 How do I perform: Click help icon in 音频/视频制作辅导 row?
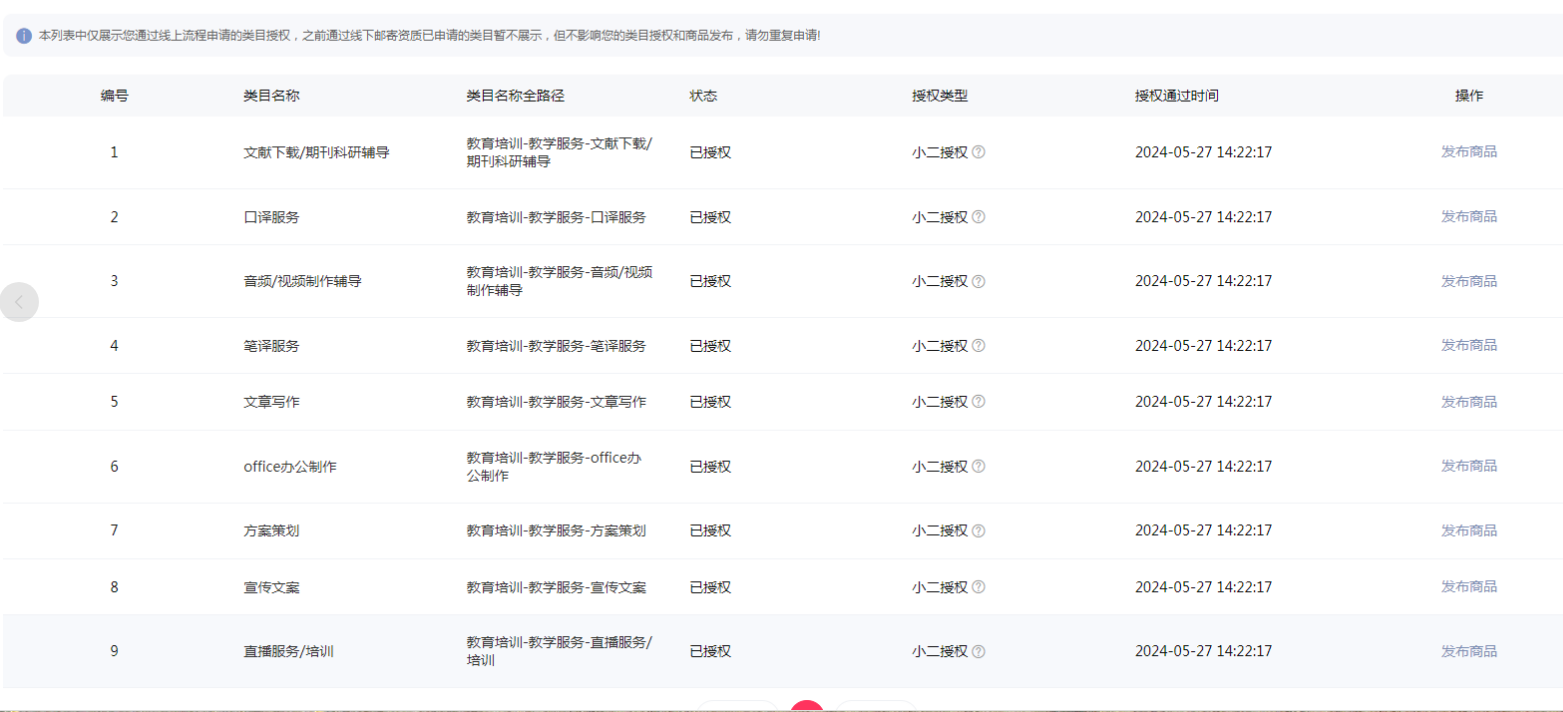tap(978, 282)
